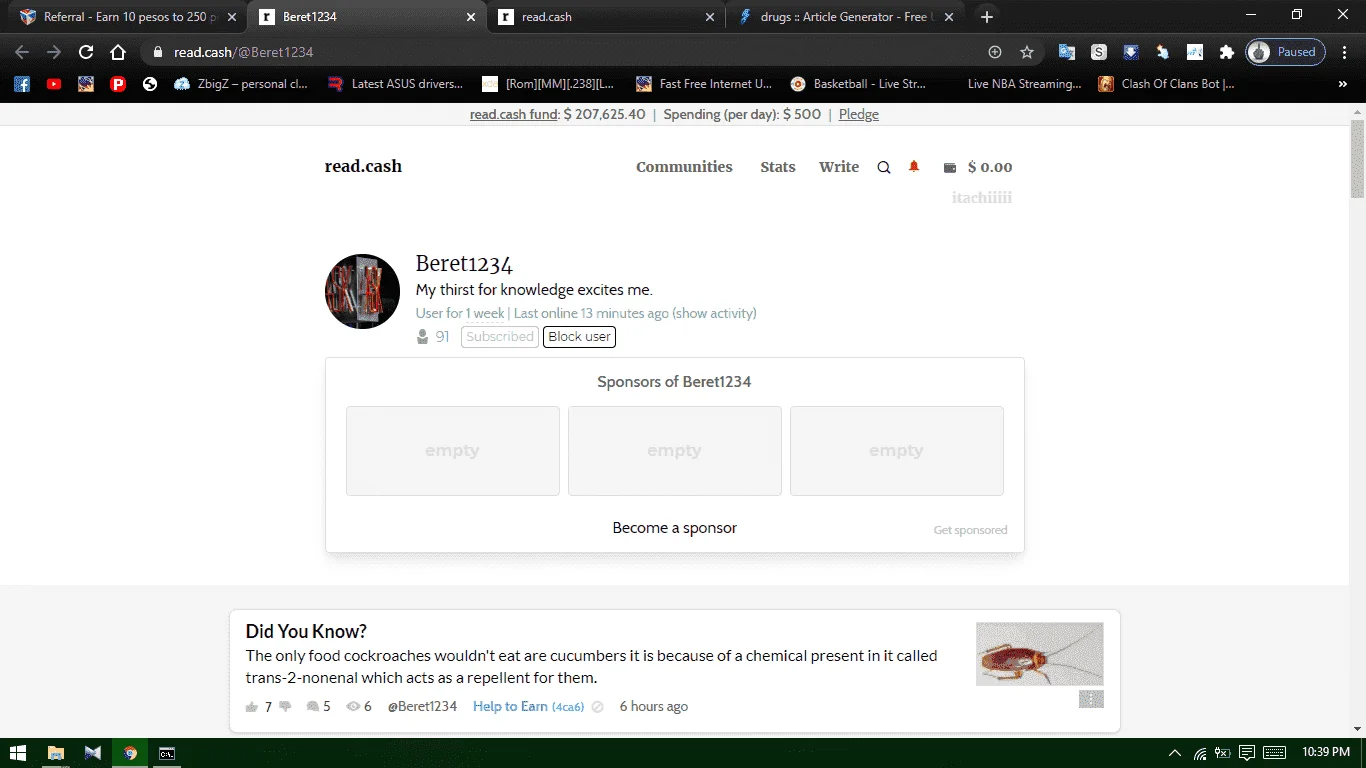
Task: Open the Windows Start button
Action: point(17,753)
